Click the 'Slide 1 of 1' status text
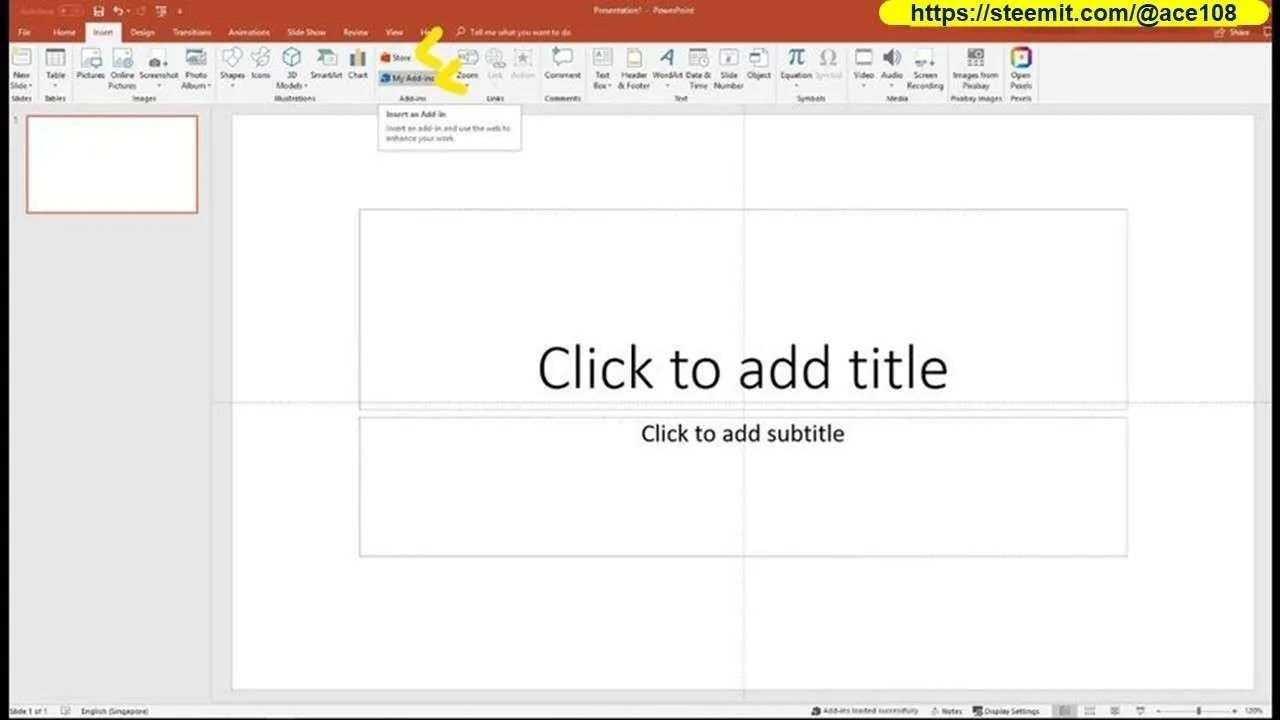The width and height of the screenshot is (1280, 720). pos(29,711)
